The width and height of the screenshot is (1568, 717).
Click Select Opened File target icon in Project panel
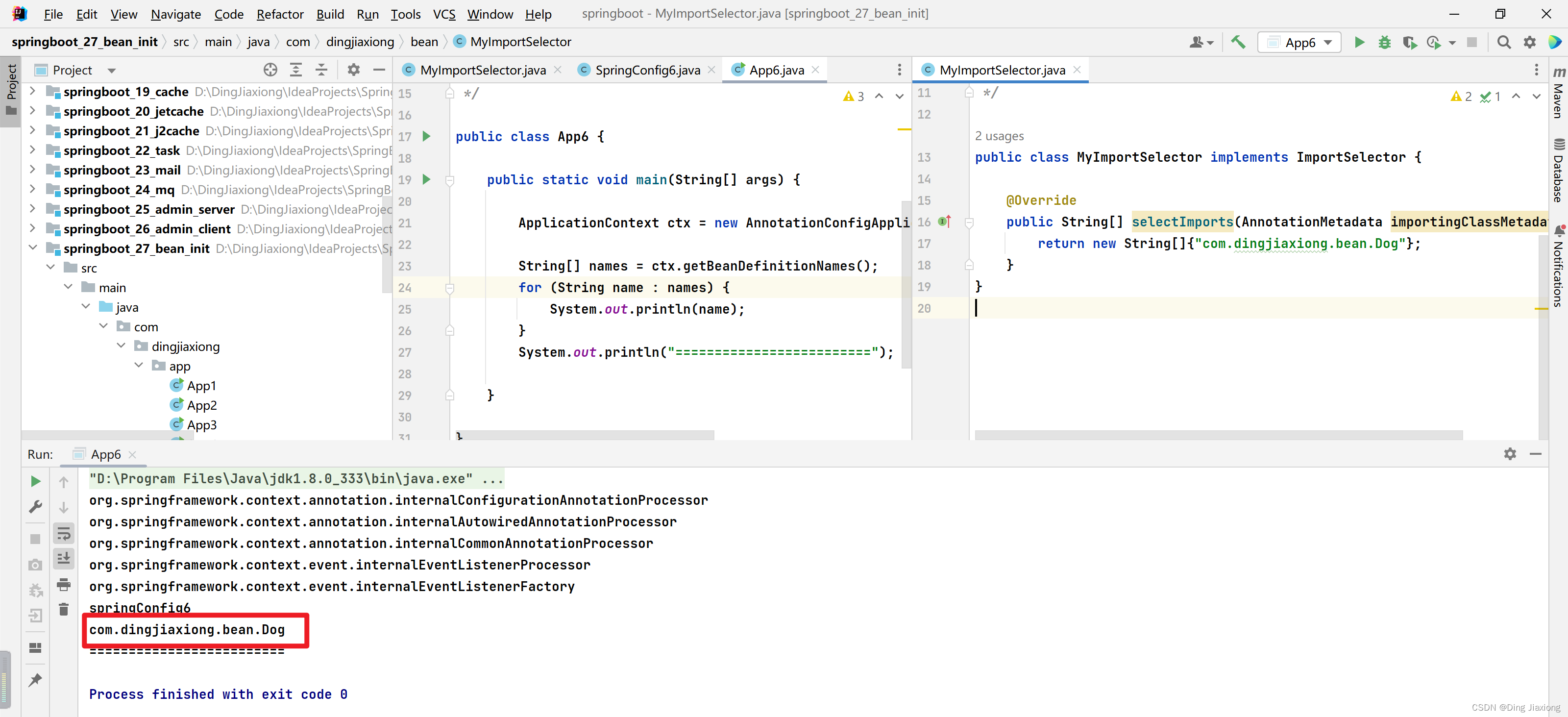(270, 70)
